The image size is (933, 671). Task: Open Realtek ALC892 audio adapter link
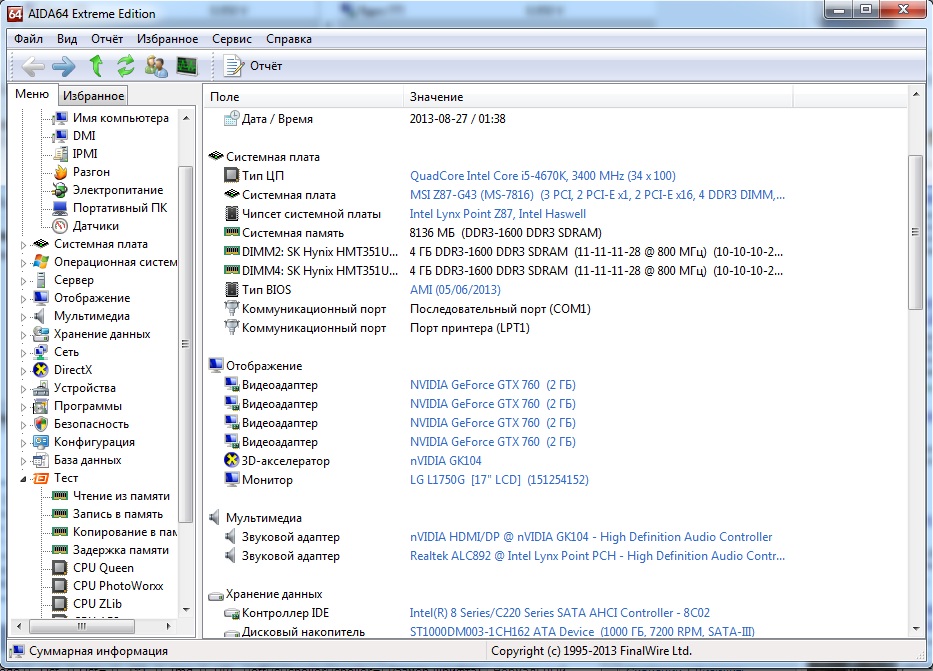coord(597,556)
